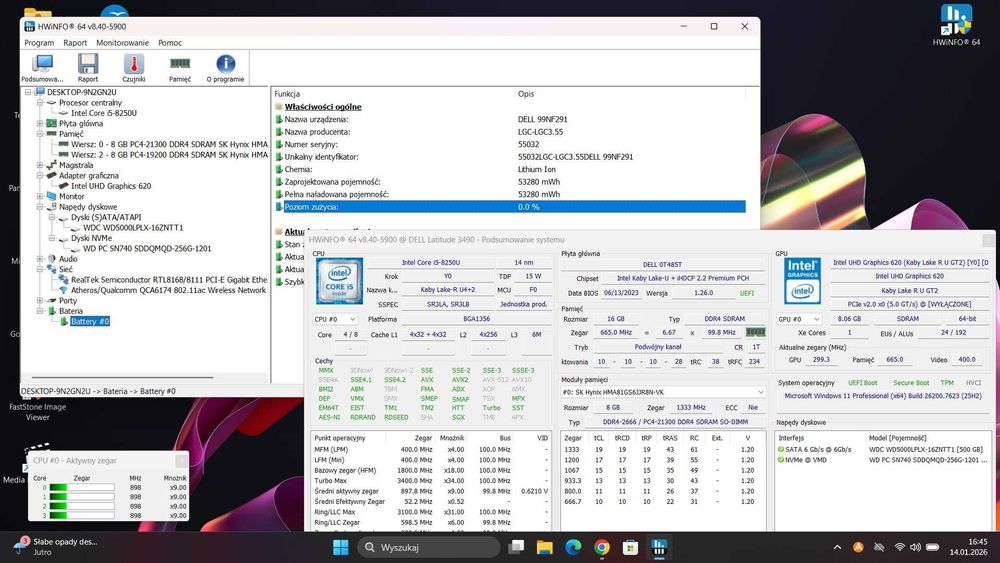The width and height of the screenshot is (1000, 563).
Task: Select memory row 0 SK Hynix item
Action: [170, 145]
